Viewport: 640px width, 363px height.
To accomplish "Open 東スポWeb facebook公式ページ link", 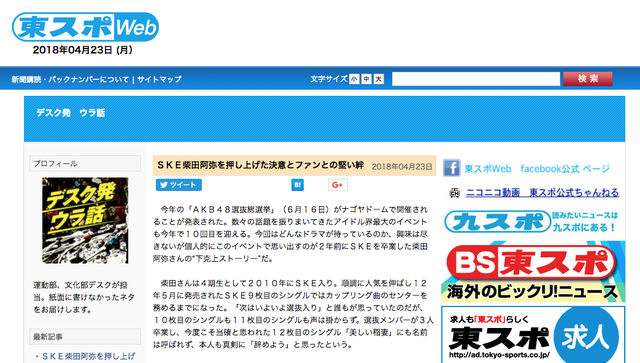I will click(537, 169).
